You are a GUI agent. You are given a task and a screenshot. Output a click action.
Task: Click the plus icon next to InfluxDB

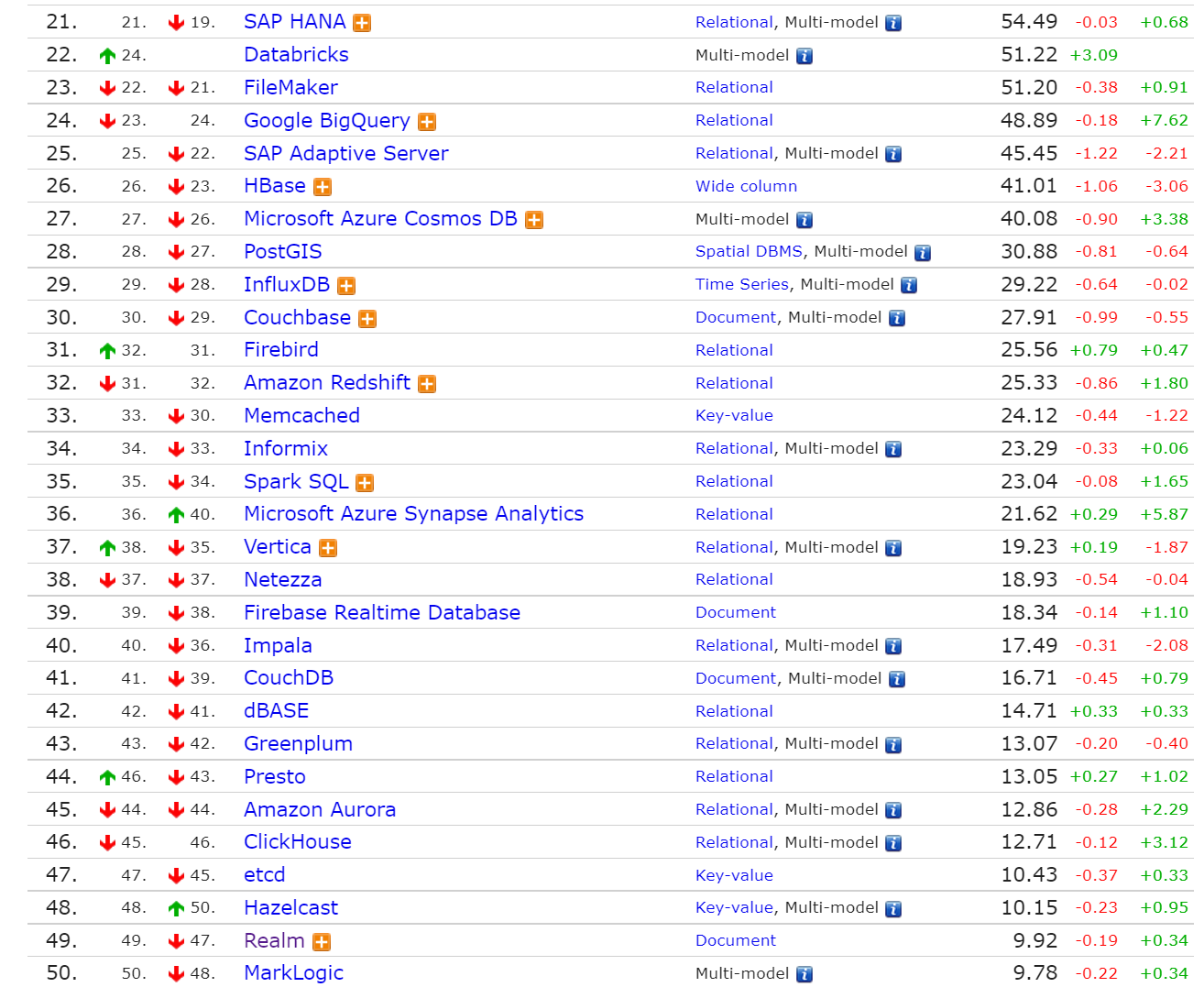pyautogui.click(x=346, y=286)
